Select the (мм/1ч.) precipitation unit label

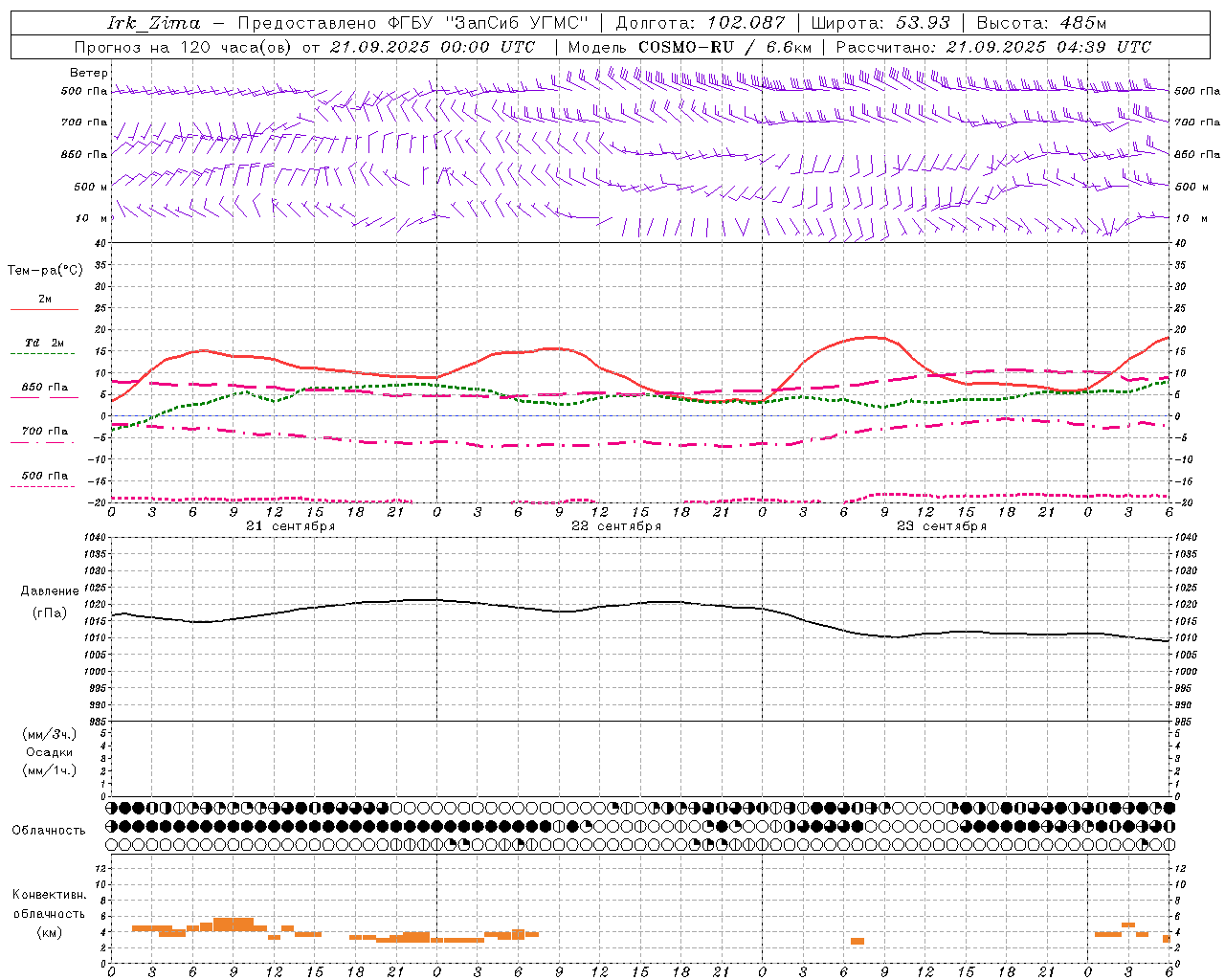(x=50, y=770)
